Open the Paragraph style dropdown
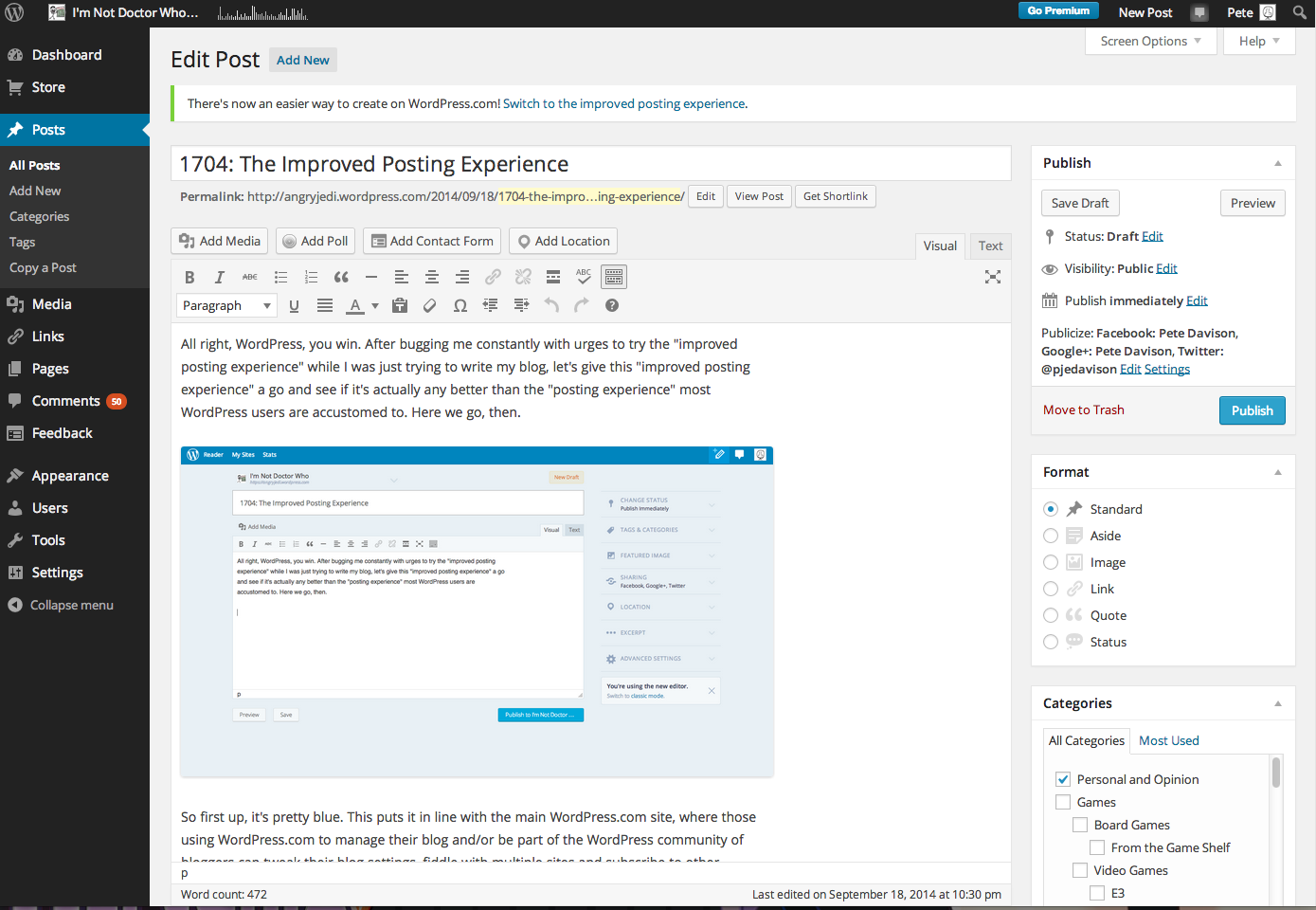The width and height of the screenshot is (1316, 910). pos(225,305)
